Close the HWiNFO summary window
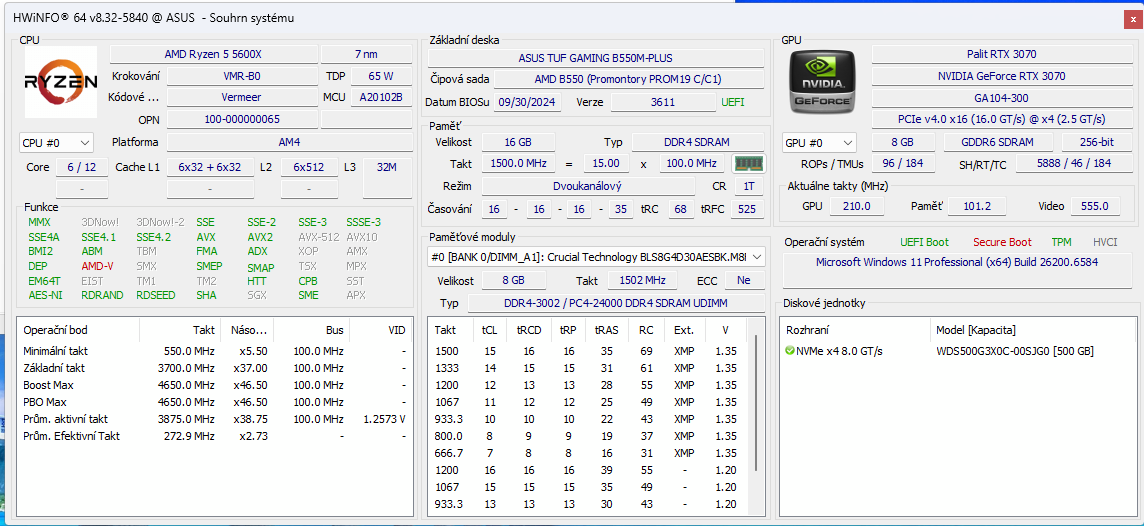This screenshot has height=526, width=1144. (1130, 18)
